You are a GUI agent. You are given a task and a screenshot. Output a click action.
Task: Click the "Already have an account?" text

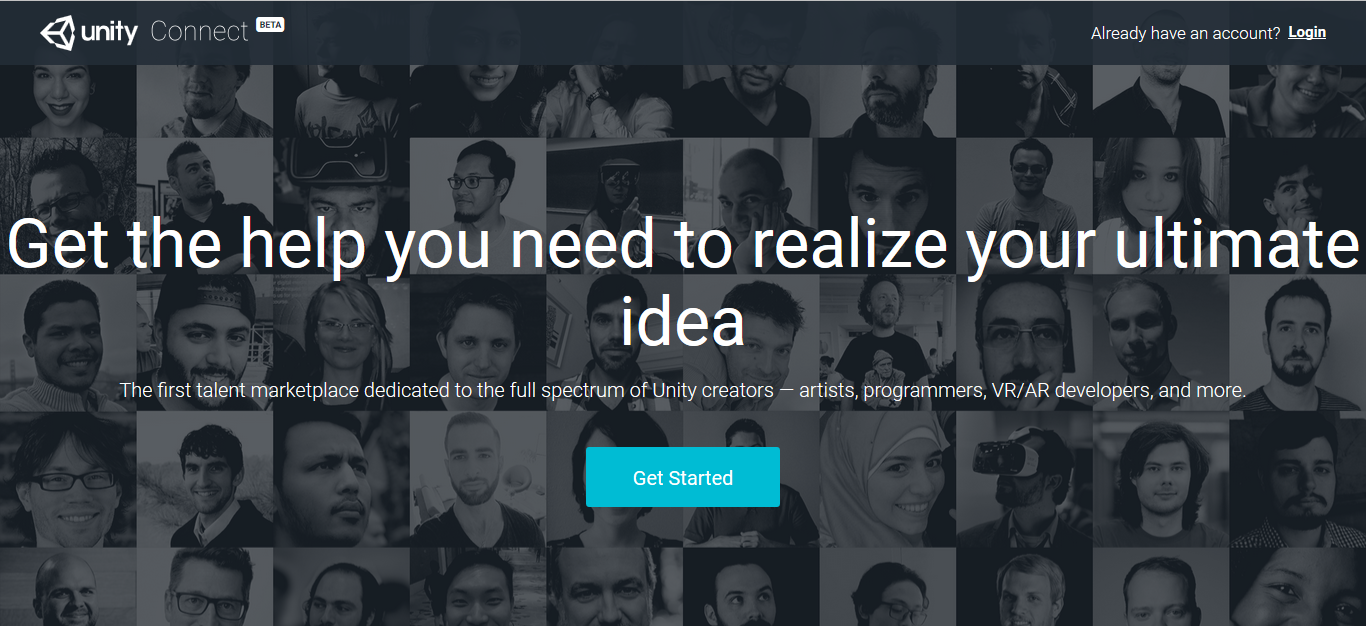[1185, 33]
